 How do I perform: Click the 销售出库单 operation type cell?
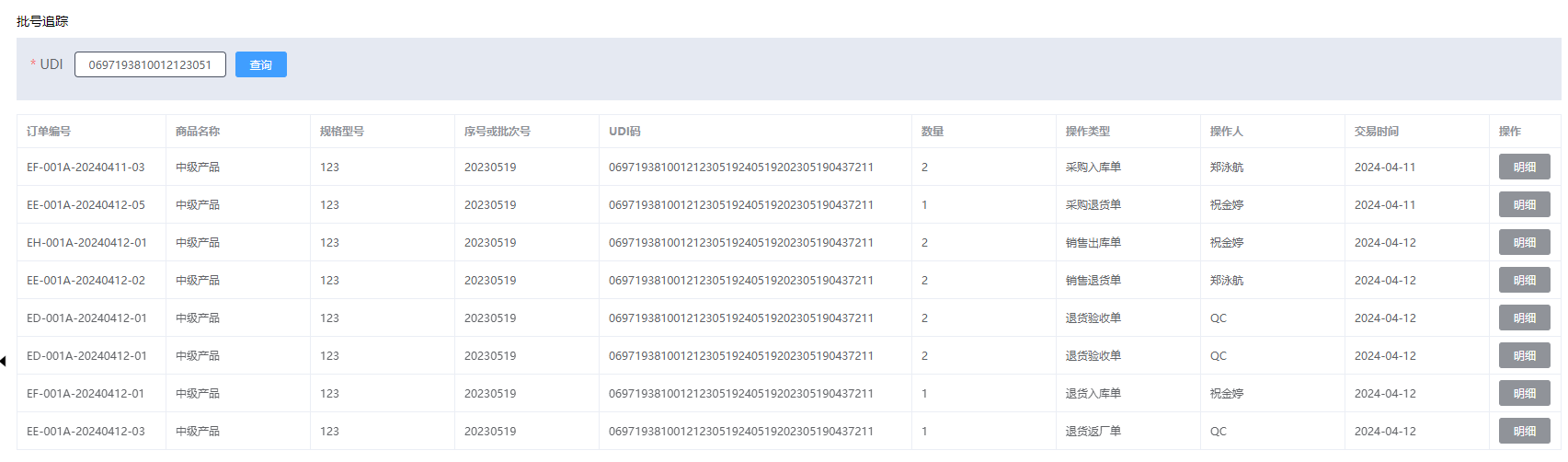1093,243
